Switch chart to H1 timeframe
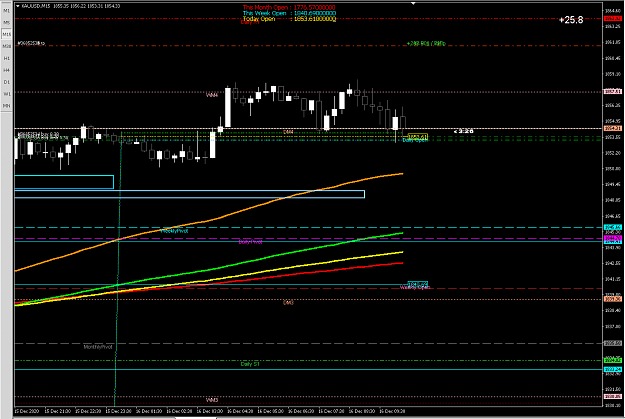 click(x=6, y=59)
